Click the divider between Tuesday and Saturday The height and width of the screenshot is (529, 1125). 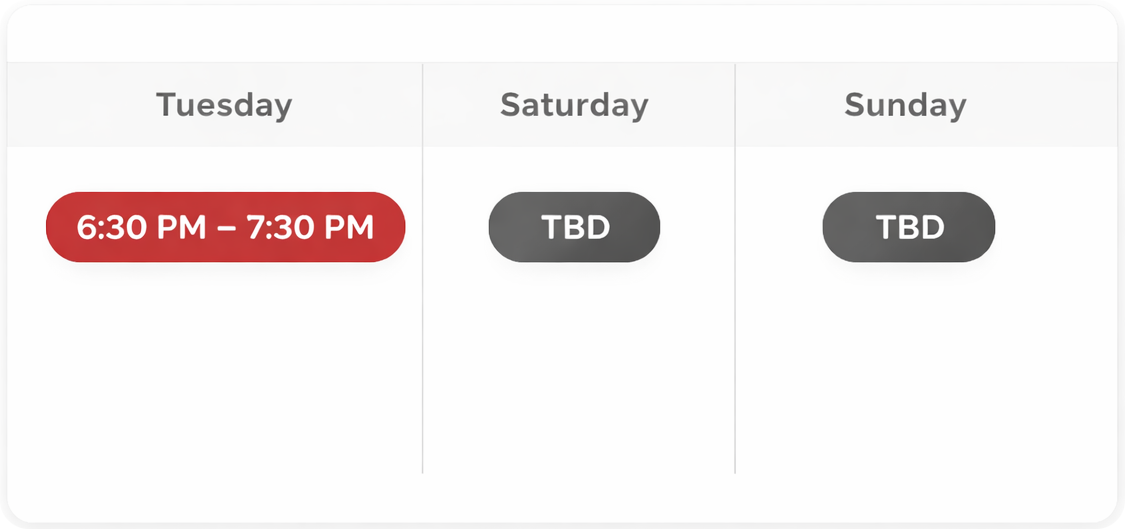[423, 300]
